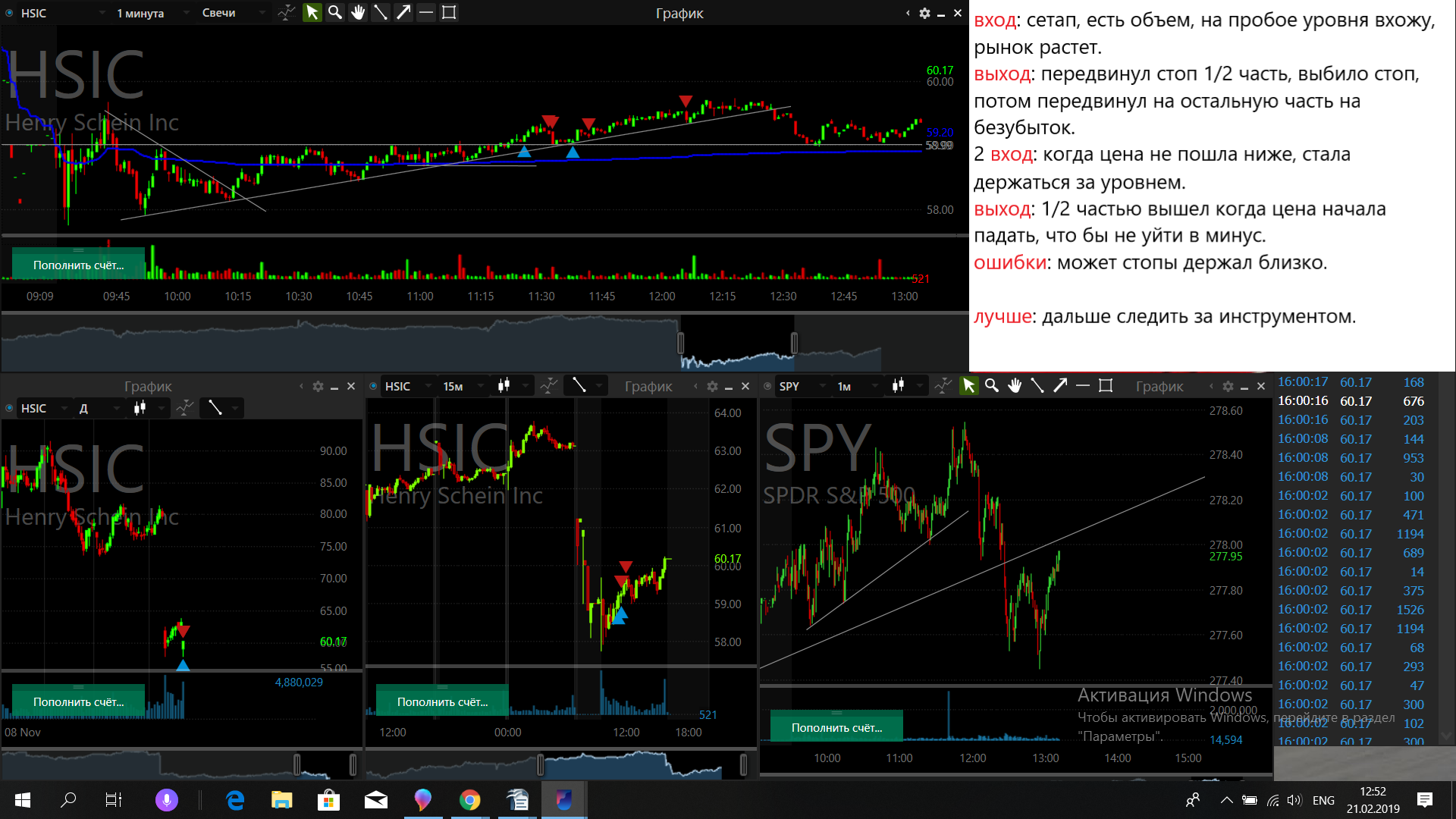Open settings gear of 15m HSIC chart
1456x819 pixels.
coord(712,387)
